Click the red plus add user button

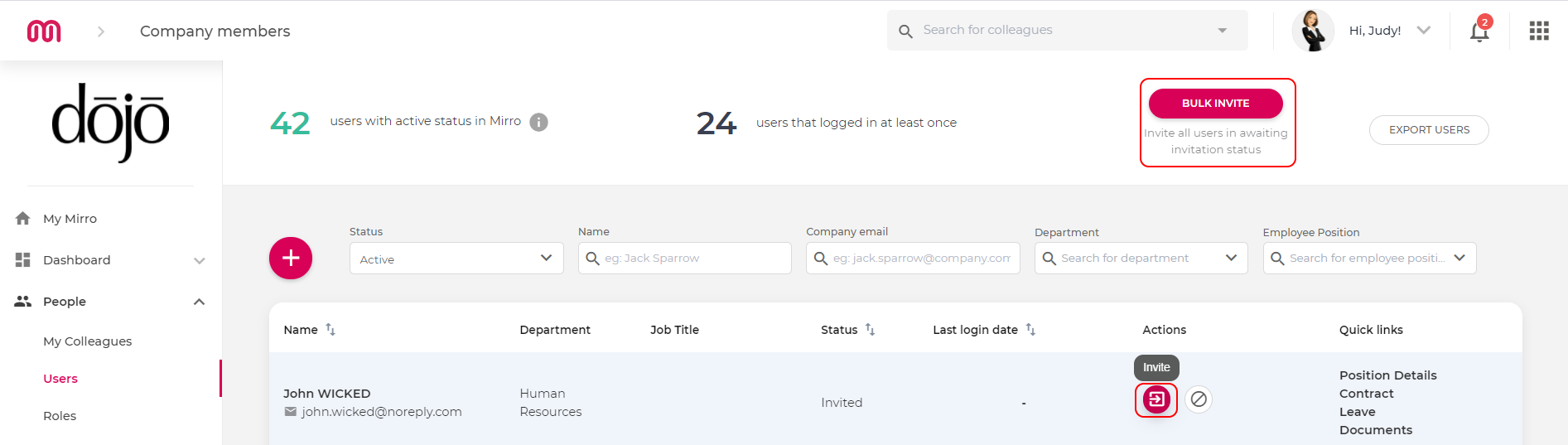point(291,258)
